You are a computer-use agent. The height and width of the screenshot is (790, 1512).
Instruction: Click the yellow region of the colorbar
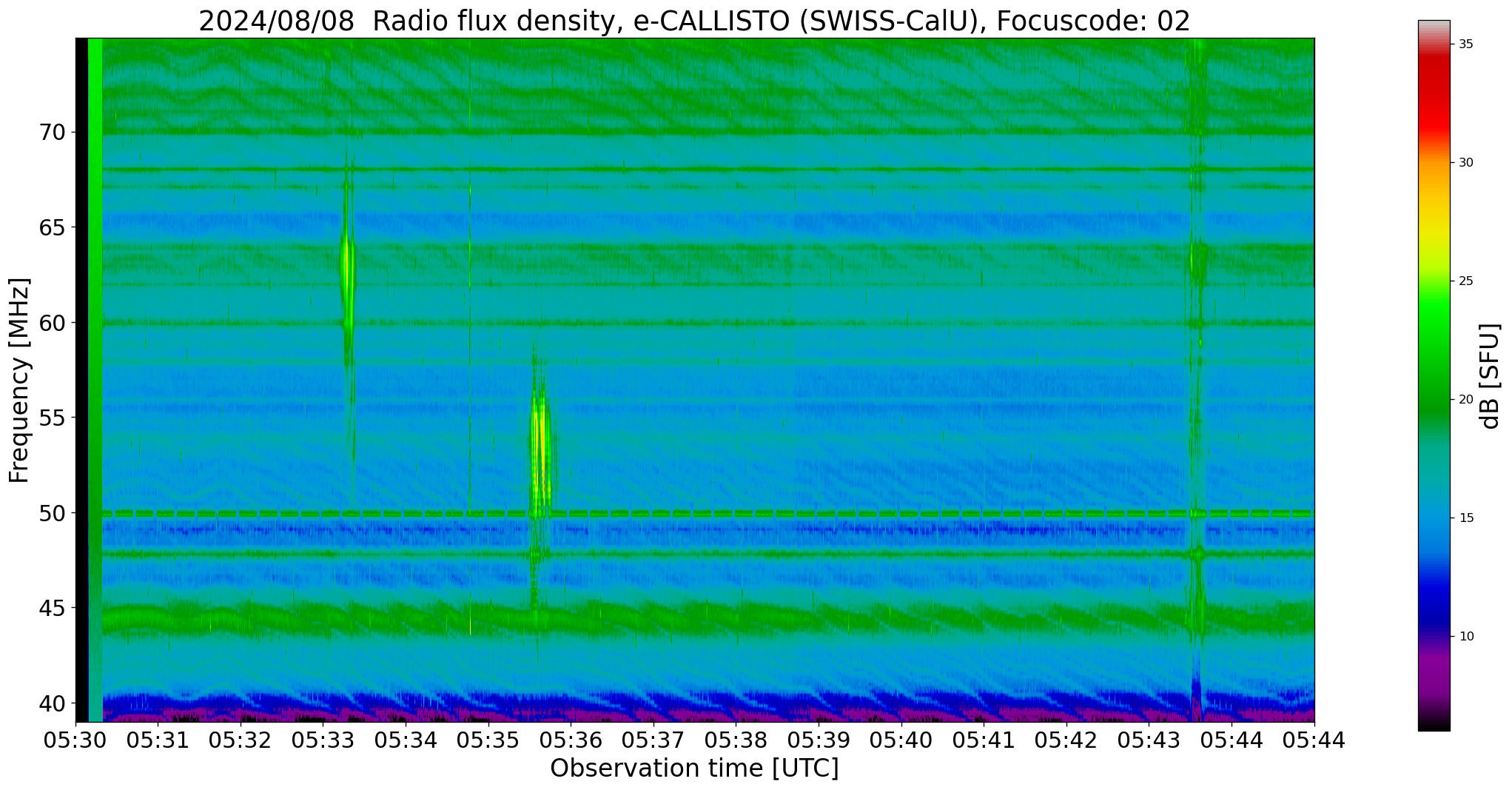pyautogui.click(x=1434, y=230)
